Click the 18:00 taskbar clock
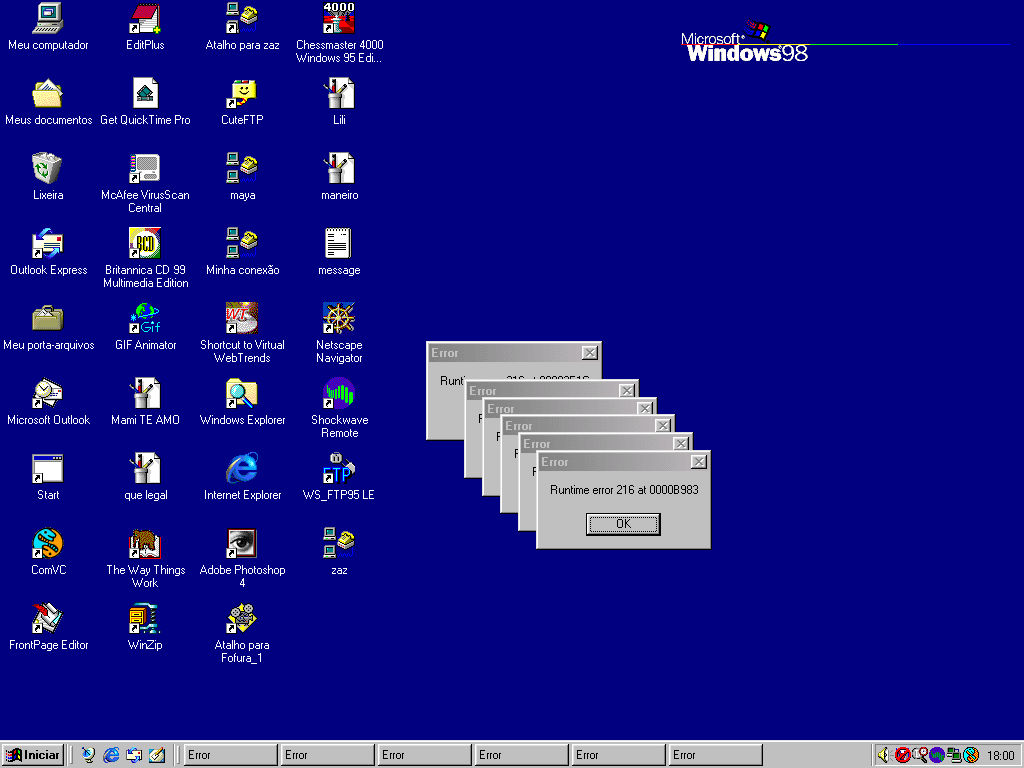This screenshot has height=768, width=1024. point(1000,756)
